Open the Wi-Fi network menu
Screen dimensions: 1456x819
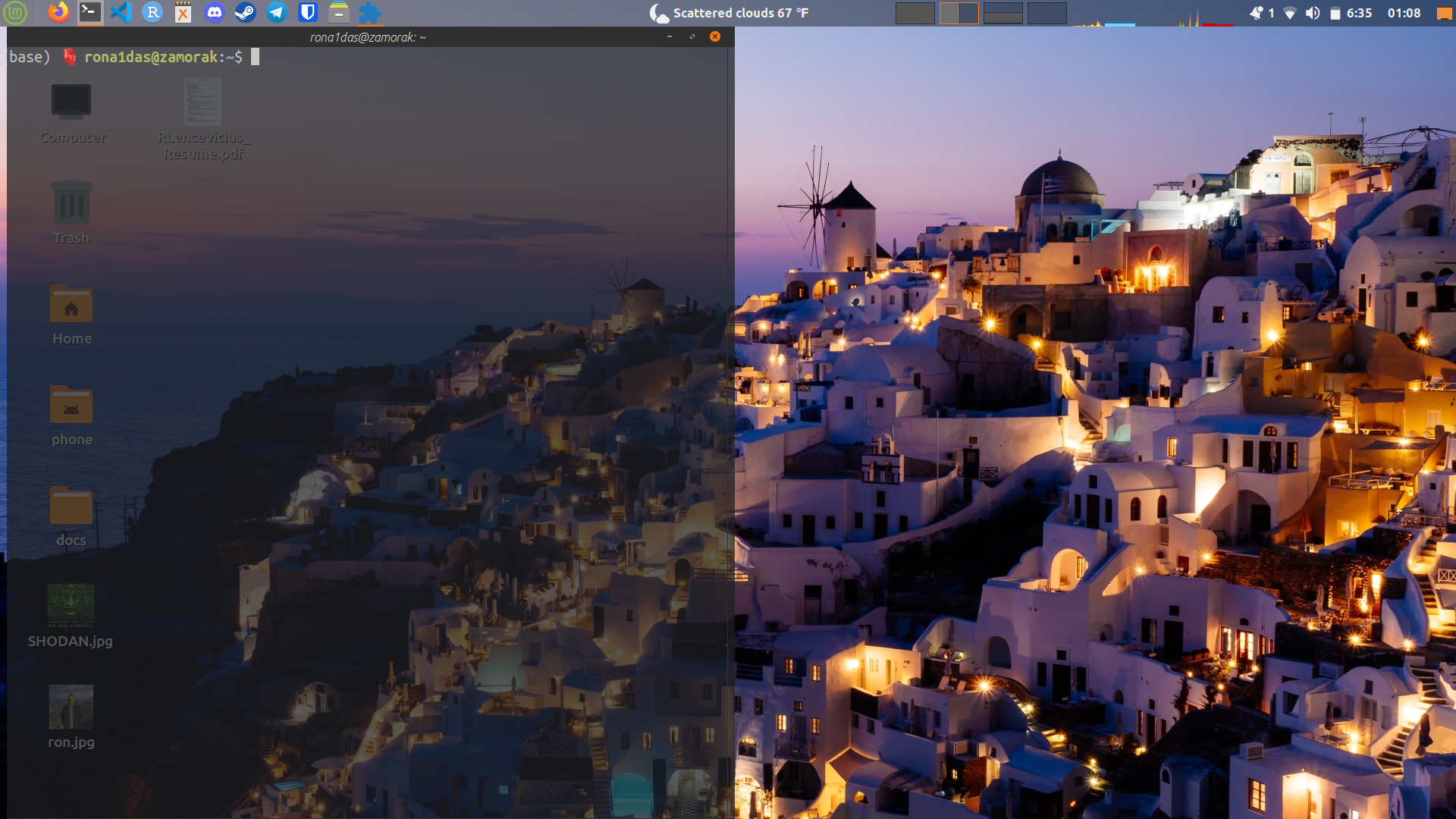tap(1289, 13)
